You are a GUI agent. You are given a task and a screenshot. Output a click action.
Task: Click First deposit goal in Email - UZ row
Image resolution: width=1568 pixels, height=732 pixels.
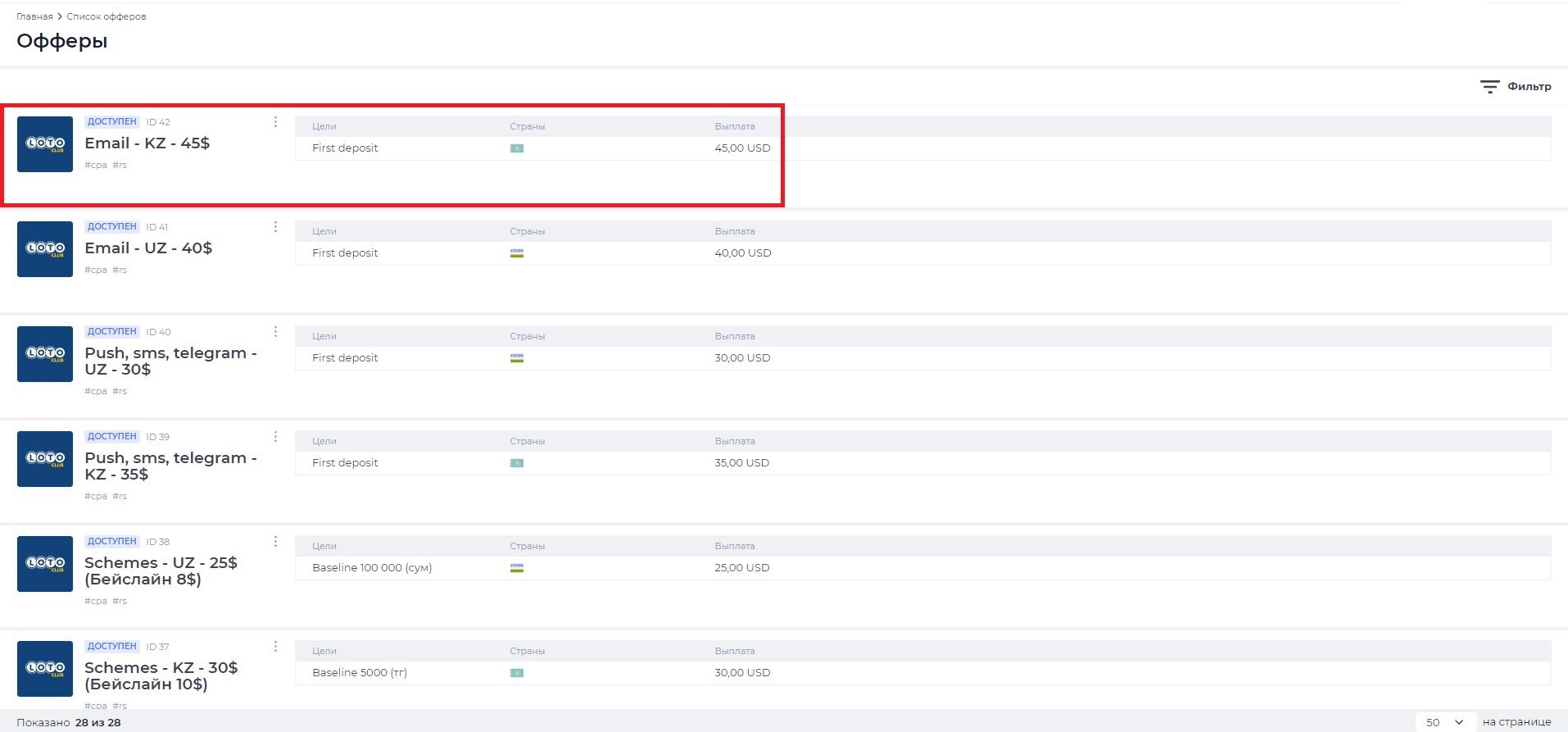pos(345,252)
